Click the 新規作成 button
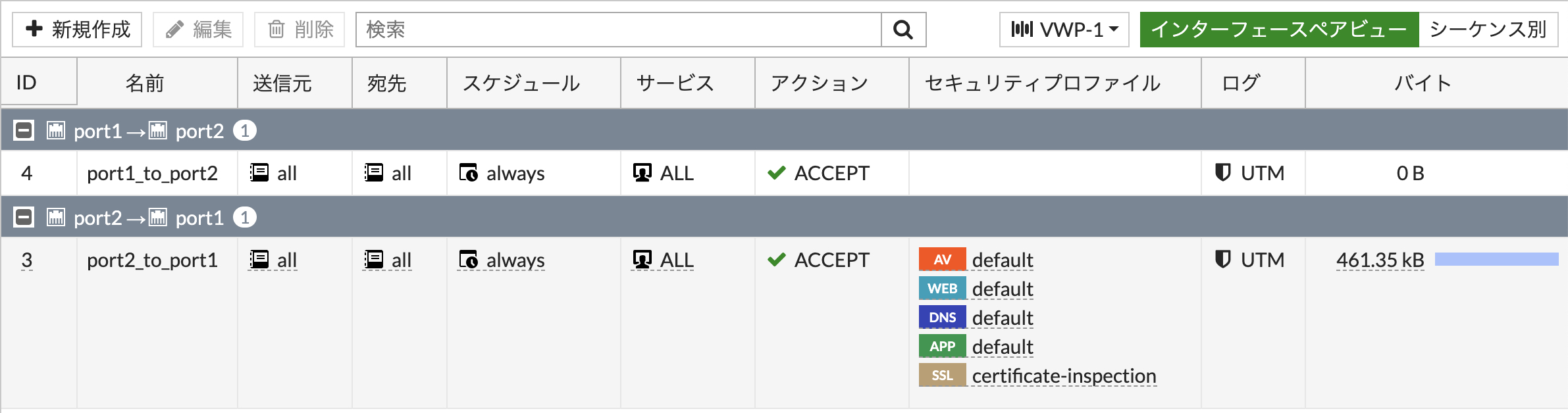 [77, 30]
